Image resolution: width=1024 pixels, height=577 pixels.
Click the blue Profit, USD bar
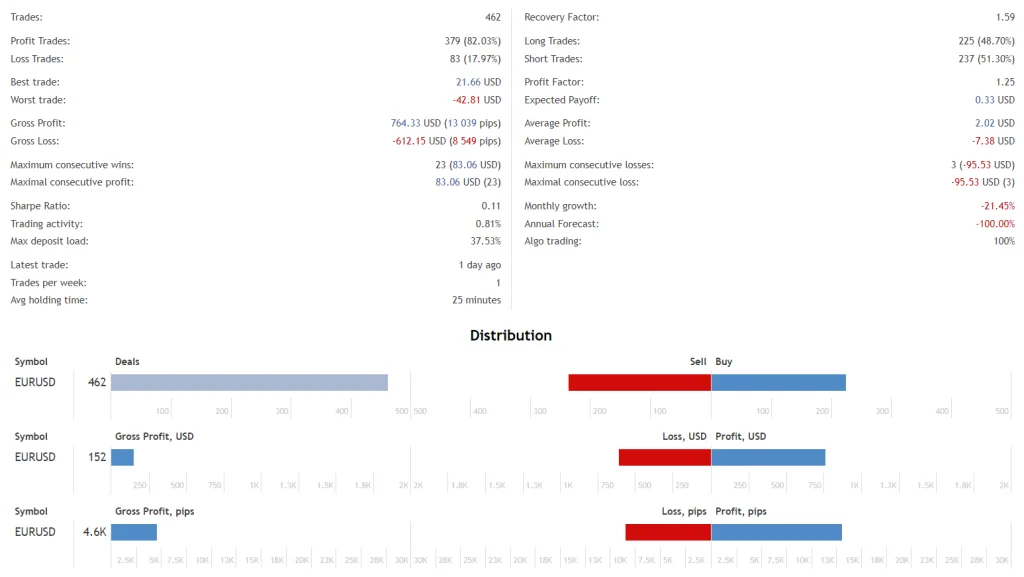(x=768, y=457)
